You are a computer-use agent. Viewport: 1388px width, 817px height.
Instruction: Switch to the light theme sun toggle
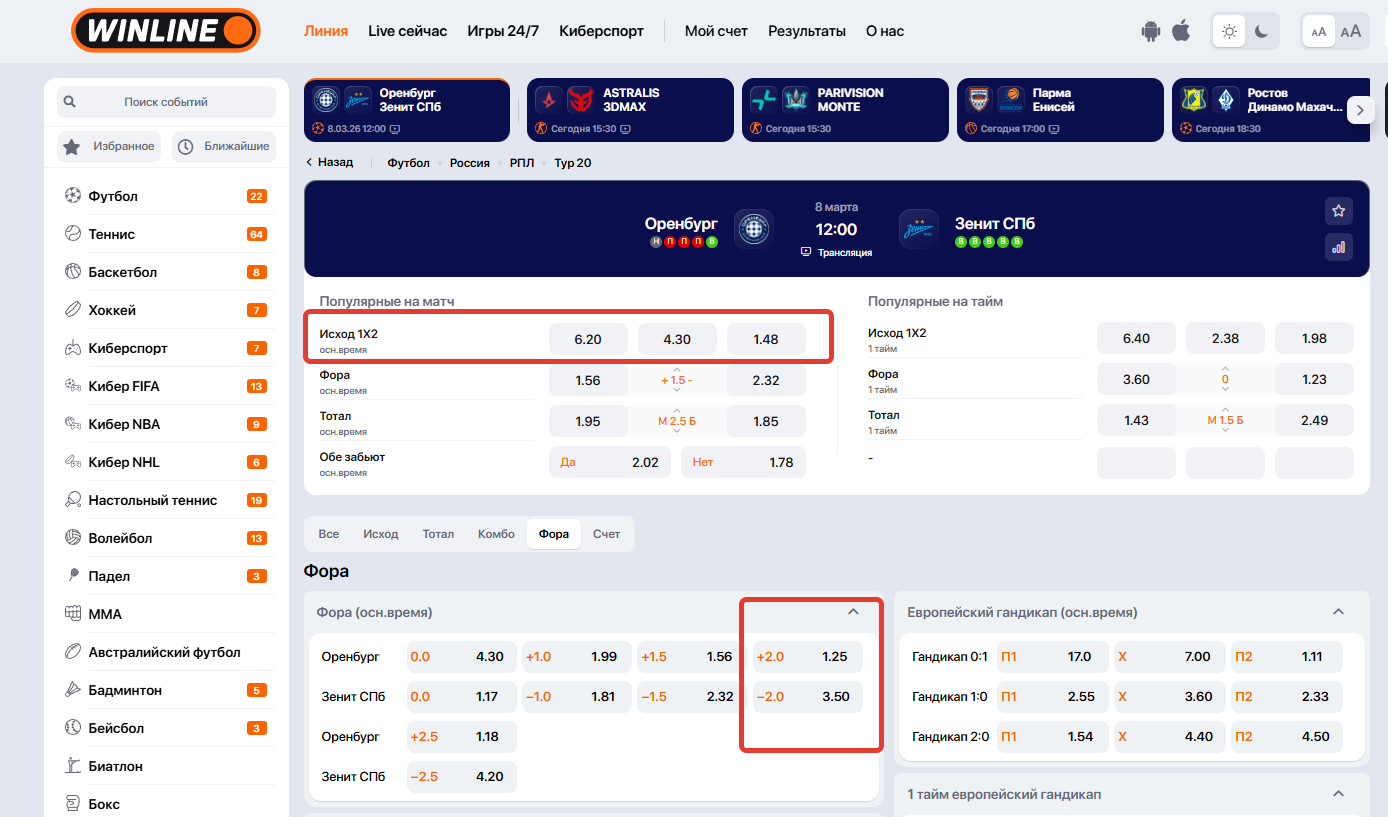pos(1229,31)
